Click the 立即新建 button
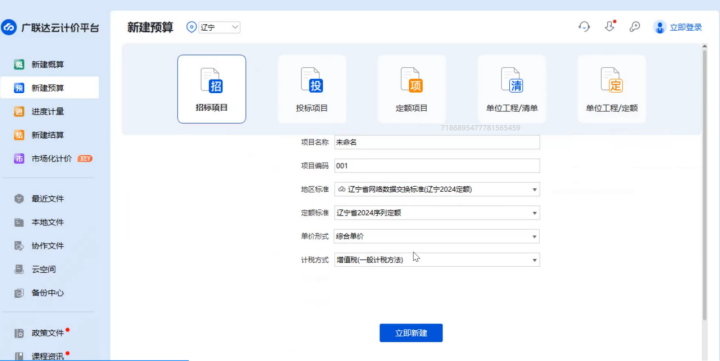 [x=411, y=333]
